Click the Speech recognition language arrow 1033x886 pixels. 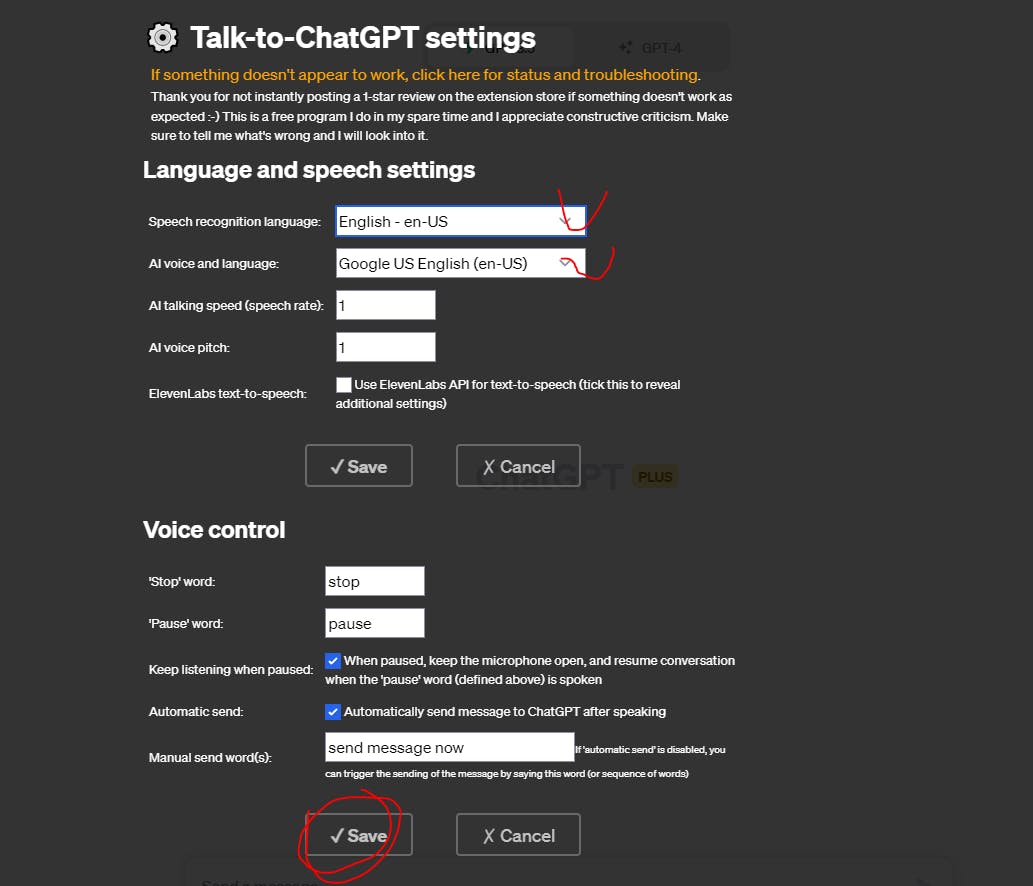click(x=566, y=221)
